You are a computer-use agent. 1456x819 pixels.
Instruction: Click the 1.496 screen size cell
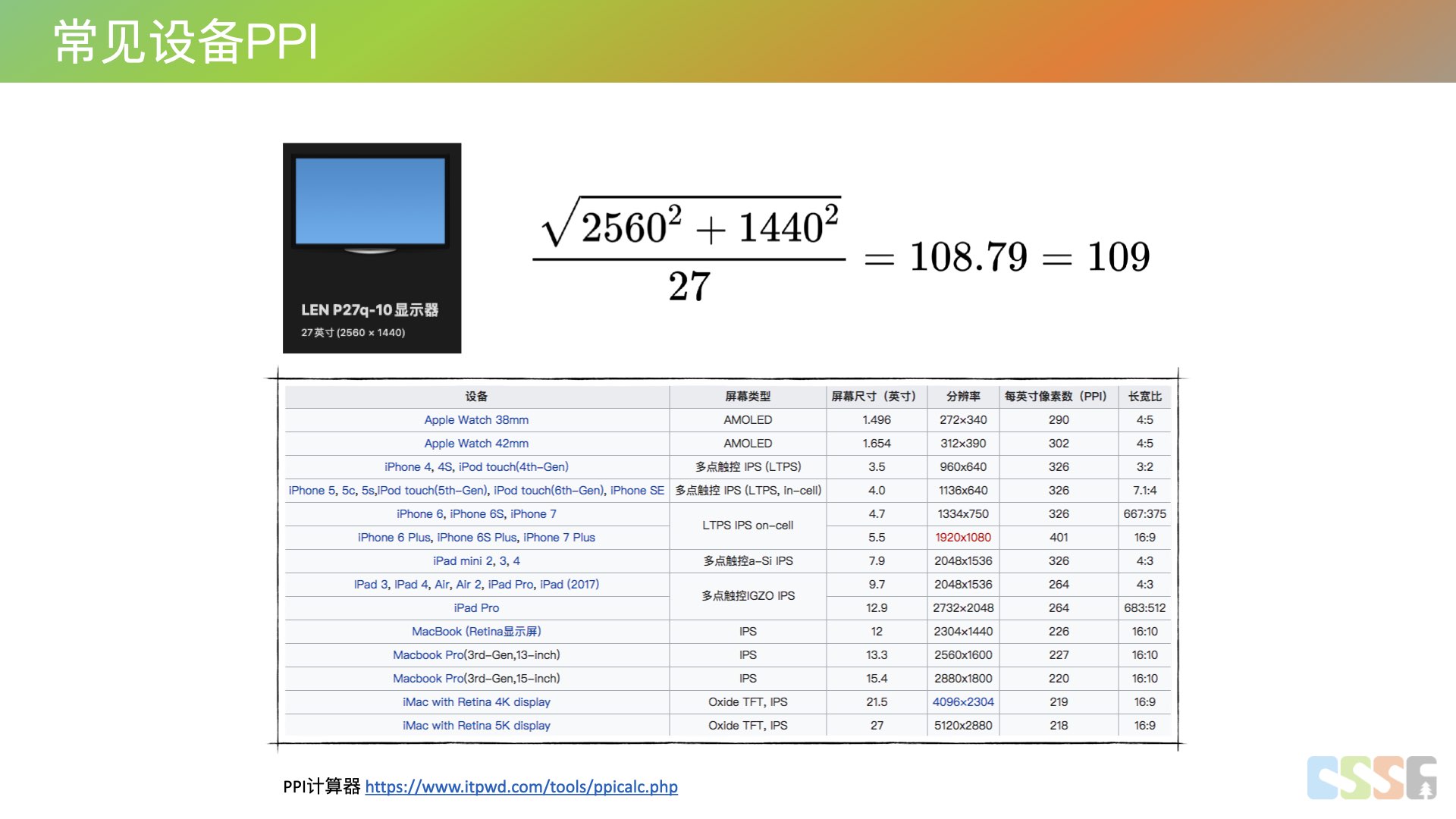tap(877, 420)
